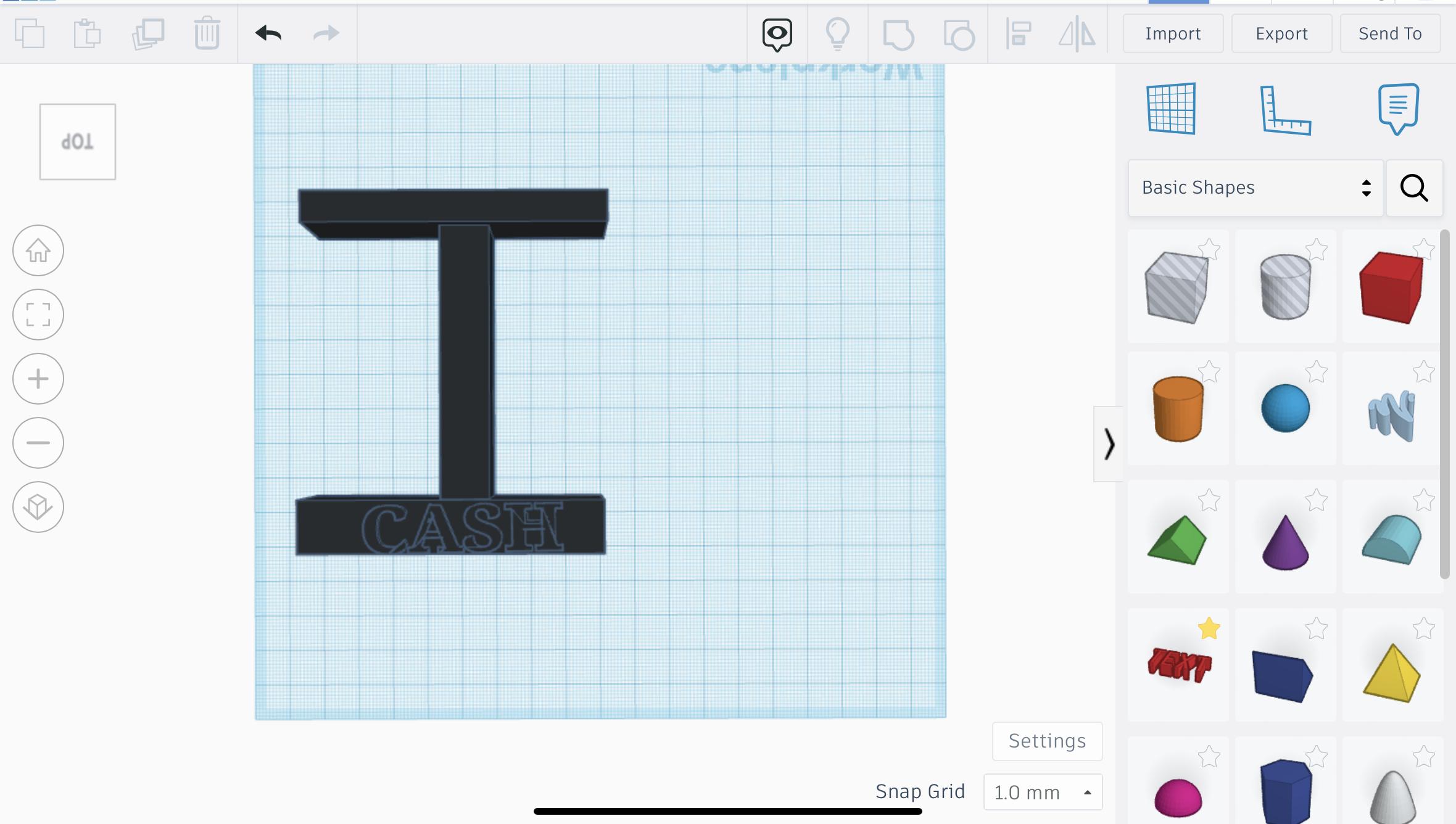Click the Ungroup shapes icon
Screen dimensions: 1456x824
pos(959,35)
